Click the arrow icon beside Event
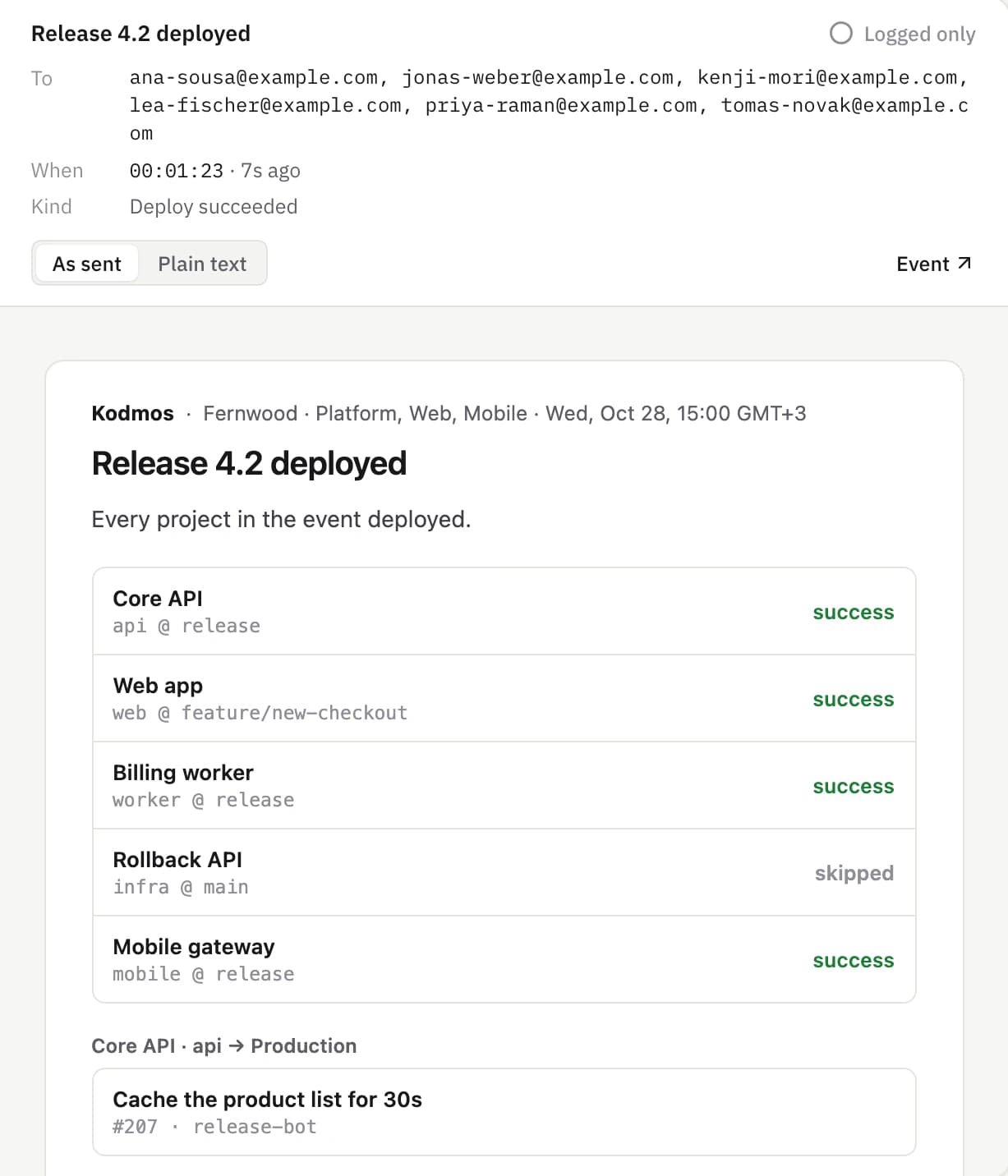The image size is (1008, 1176). (x=964, y=264)
